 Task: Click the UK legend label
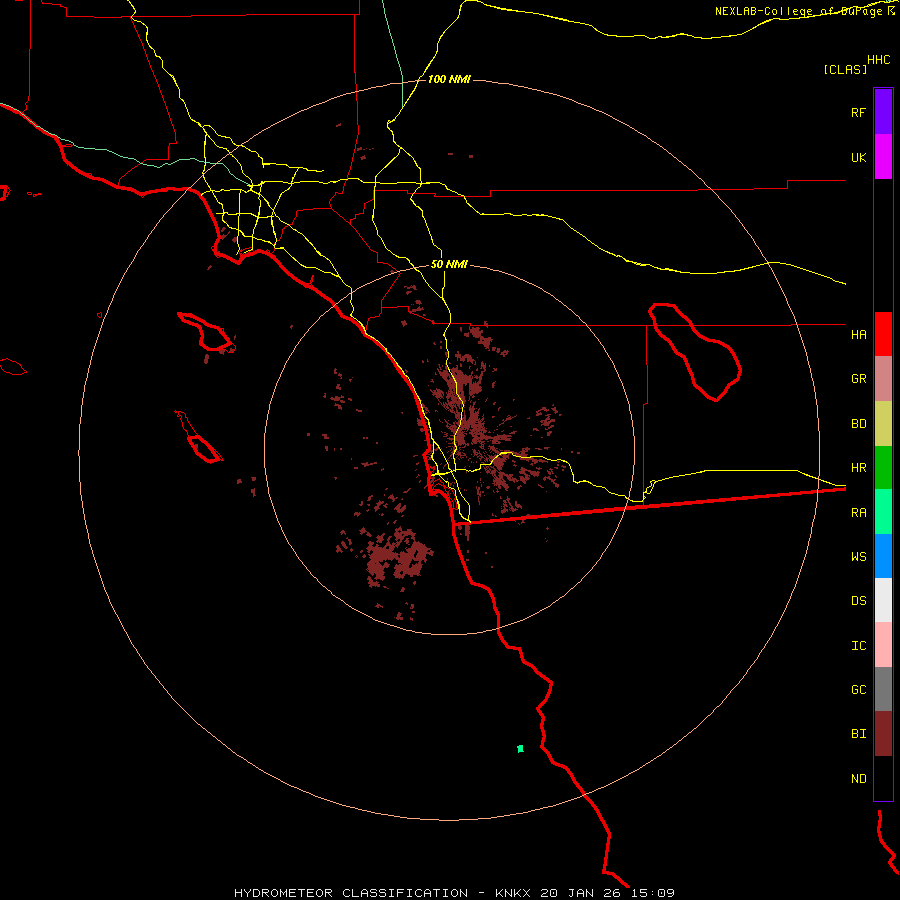(858, 157)
